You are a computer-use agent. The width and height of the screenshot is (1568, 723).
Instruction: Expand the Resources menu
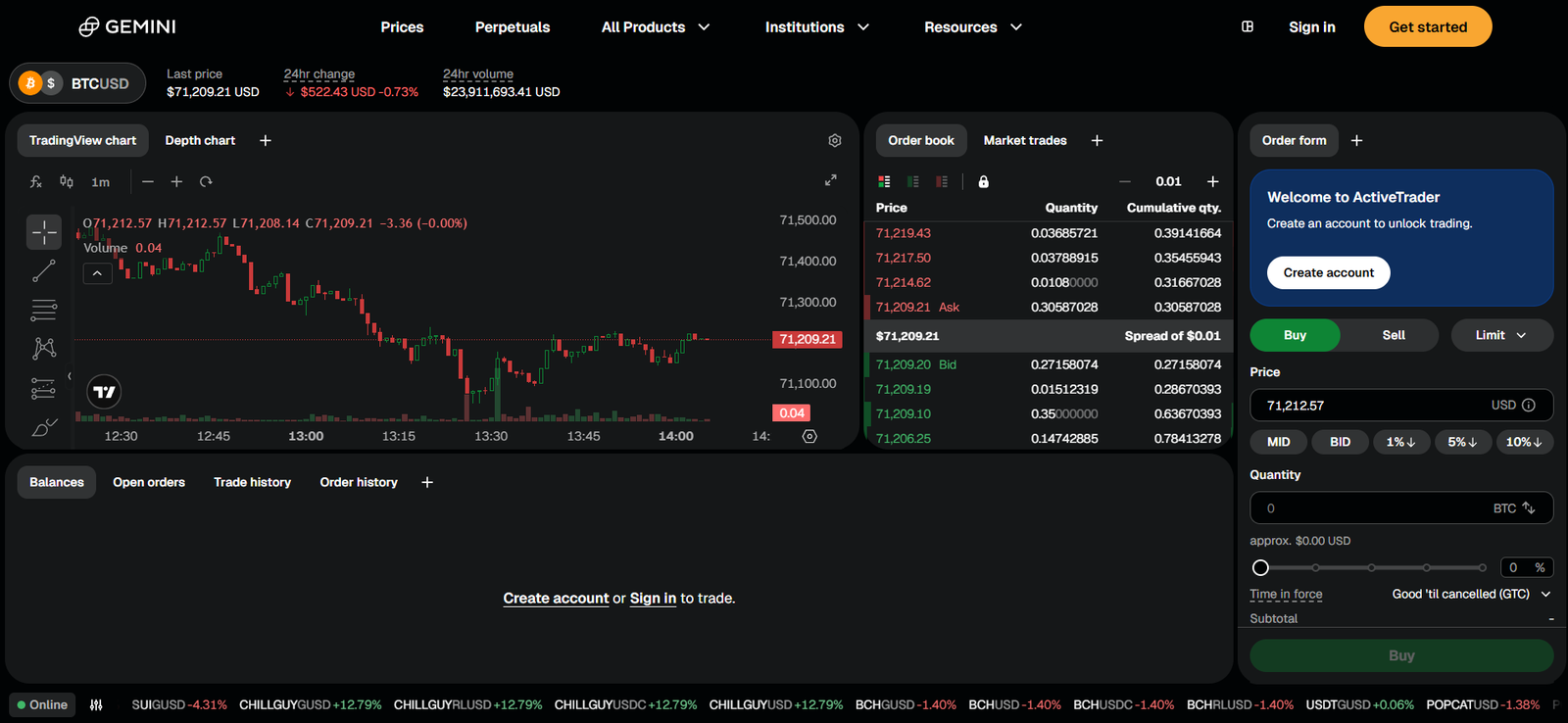click(x=973, y=27)
